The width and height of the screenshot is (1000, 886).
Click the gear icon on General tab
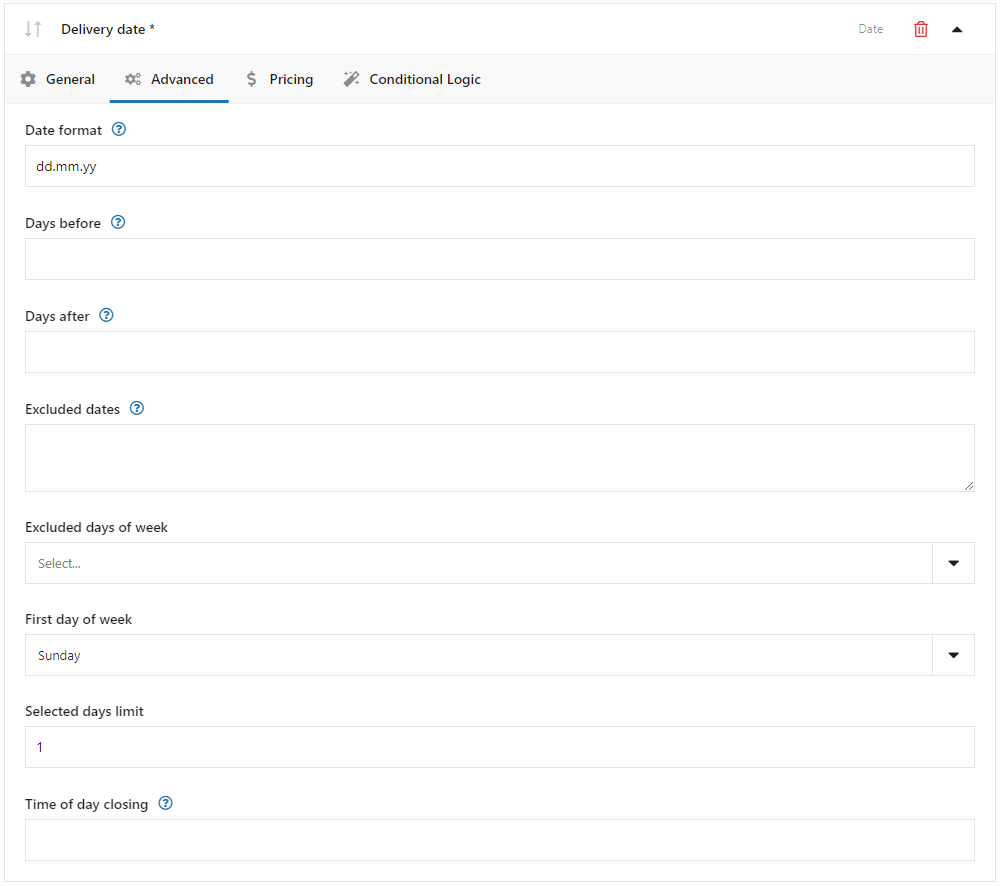coord(28,79)
